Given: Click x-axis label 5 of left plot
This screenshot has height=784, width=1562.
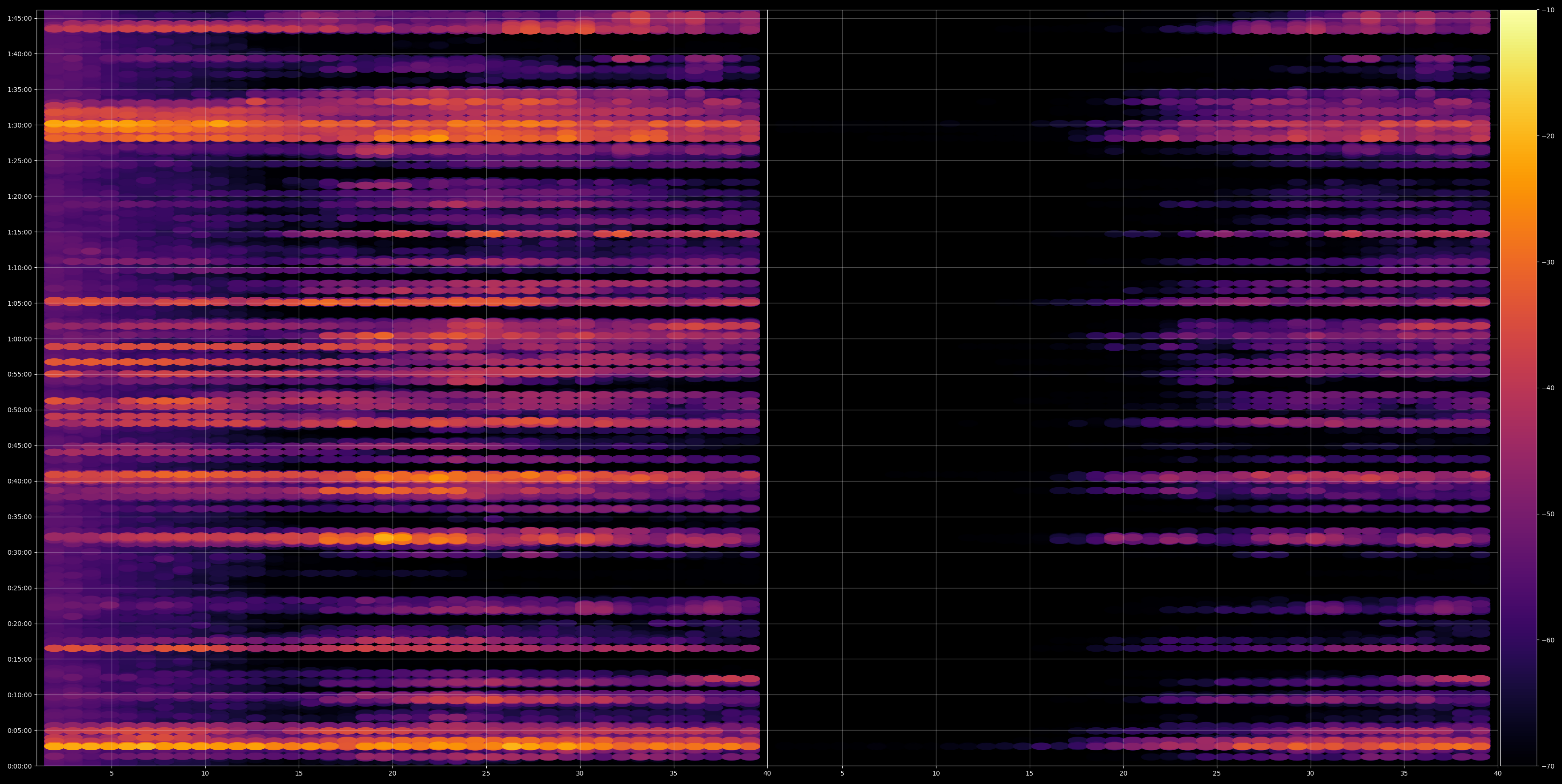Looking at the screenshot, I should pos(112,774).
